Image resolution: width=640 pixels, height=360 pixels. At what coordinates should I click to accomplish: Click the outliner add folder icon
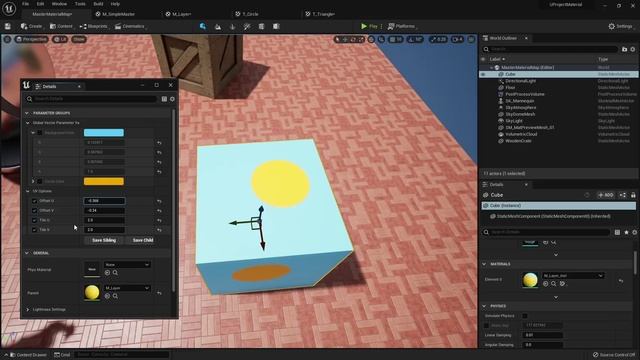[x=624, y=49]
